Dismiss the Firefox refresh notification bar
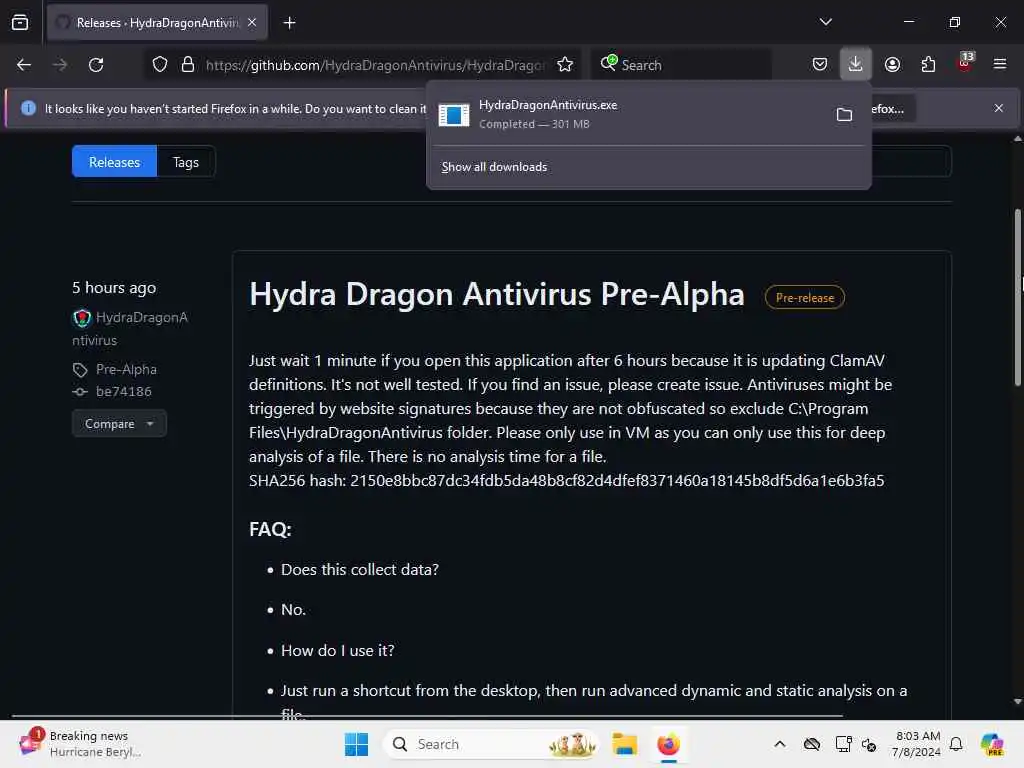This screenshot has width=1024, height=768. tap(999, 108)
